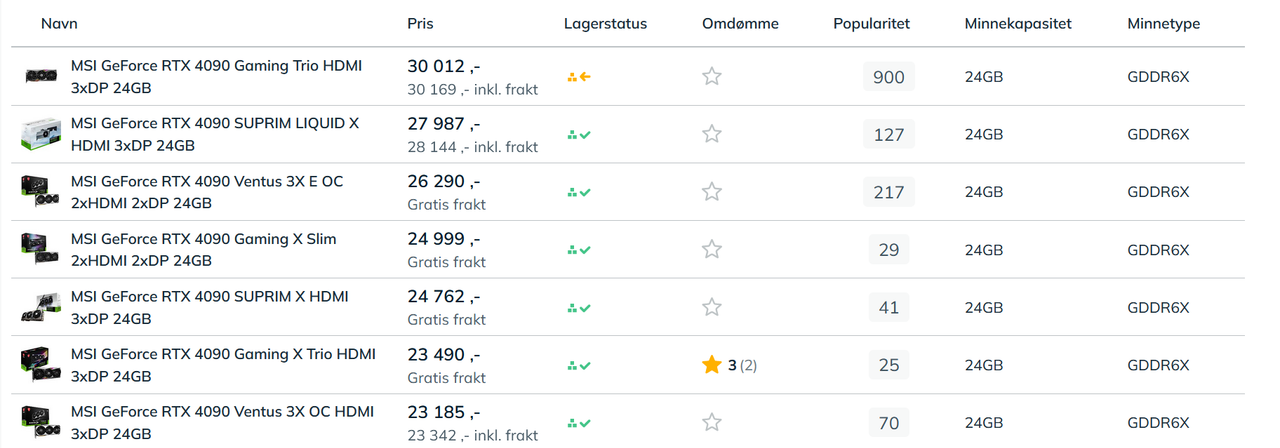The height and width of the screenshot is (448, 1280).
Task: Click the green stock icon for Gaming X Slim
Action: click(578, 250)
